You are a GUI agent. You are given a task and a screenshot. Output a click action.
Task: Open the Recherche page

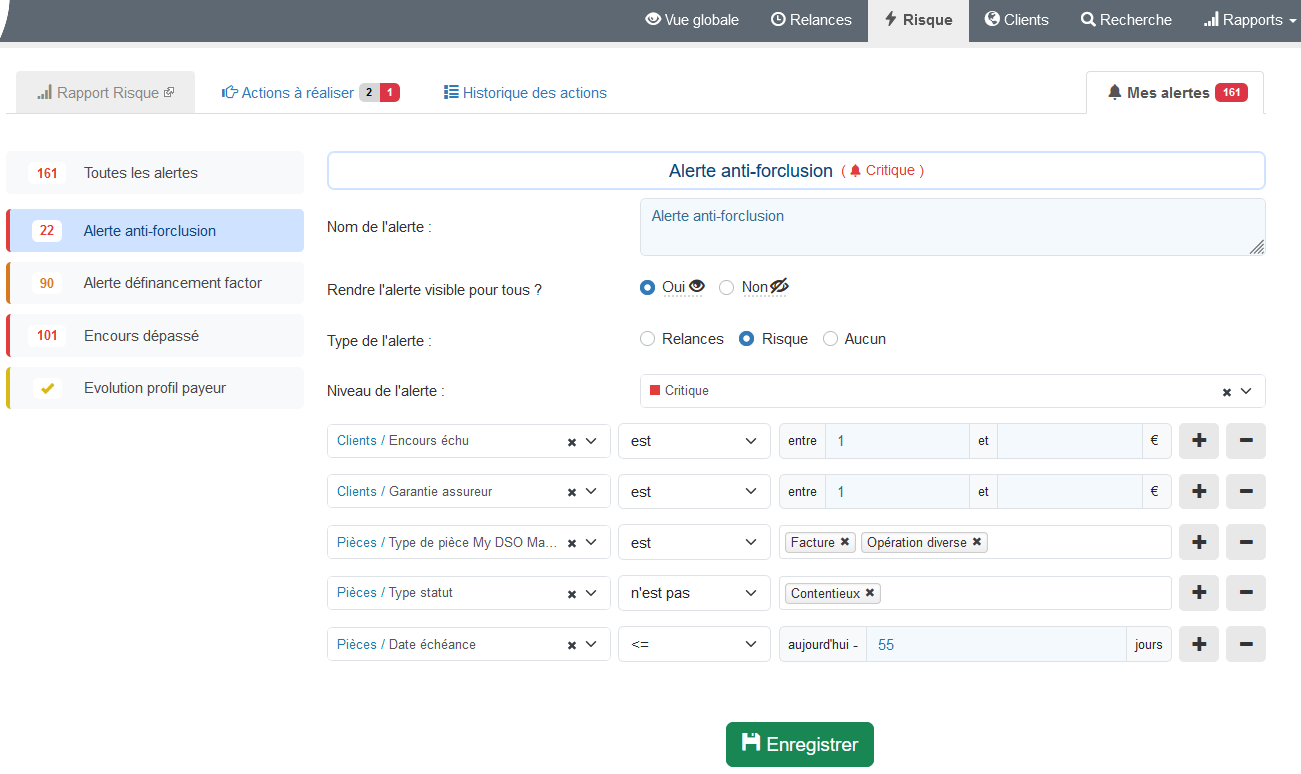[x=1126, y=20]
